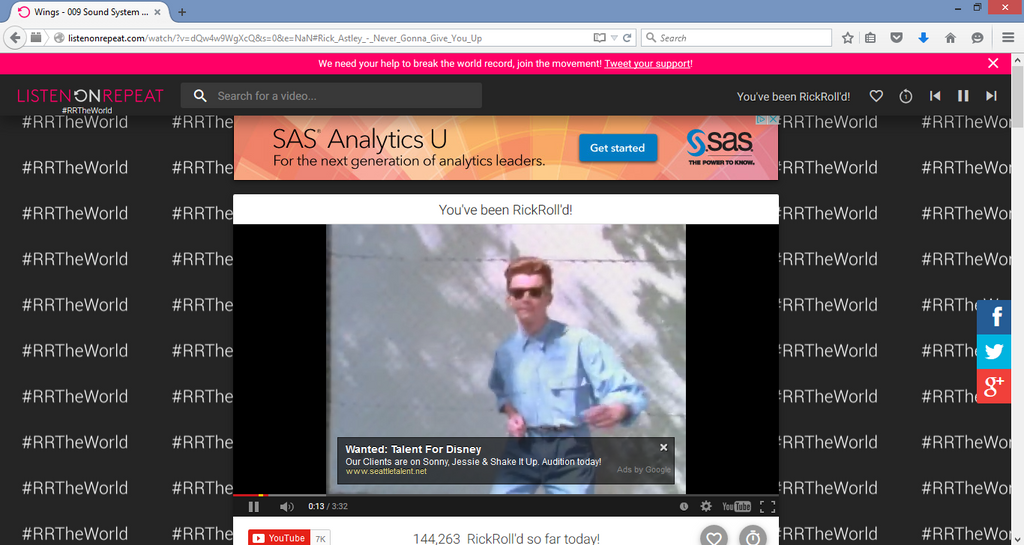Image resolution: width=1024 pixels, height=545 pixels.
Task: Enter fullscreen in the video player
Action: tap(767, 506)
